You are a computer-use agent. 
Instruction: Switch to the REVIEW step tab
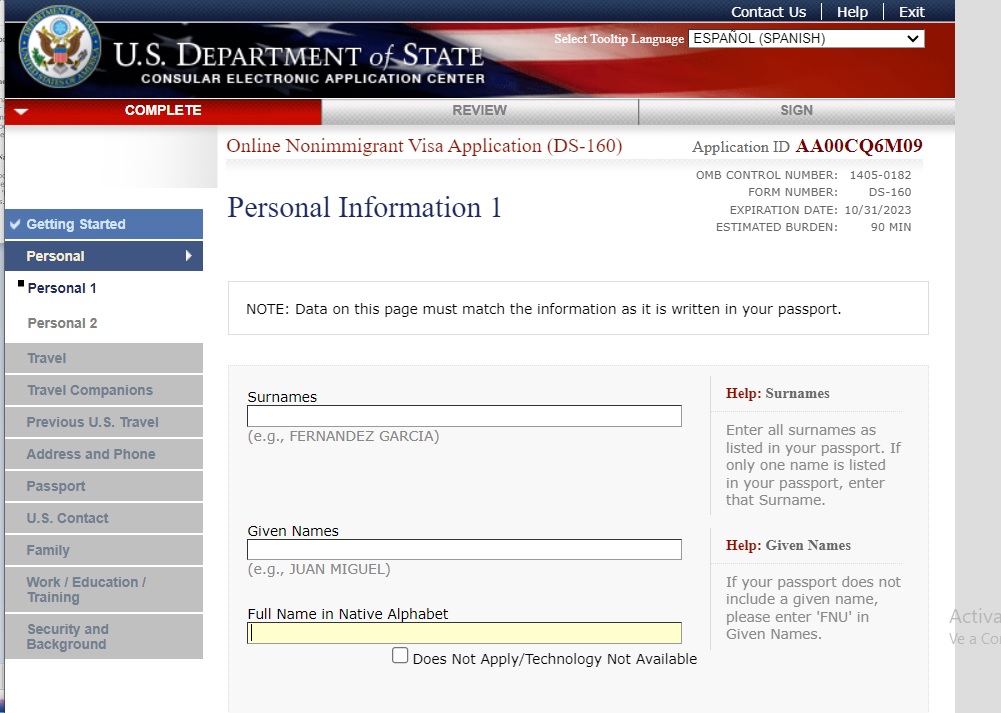coord(479,110)
